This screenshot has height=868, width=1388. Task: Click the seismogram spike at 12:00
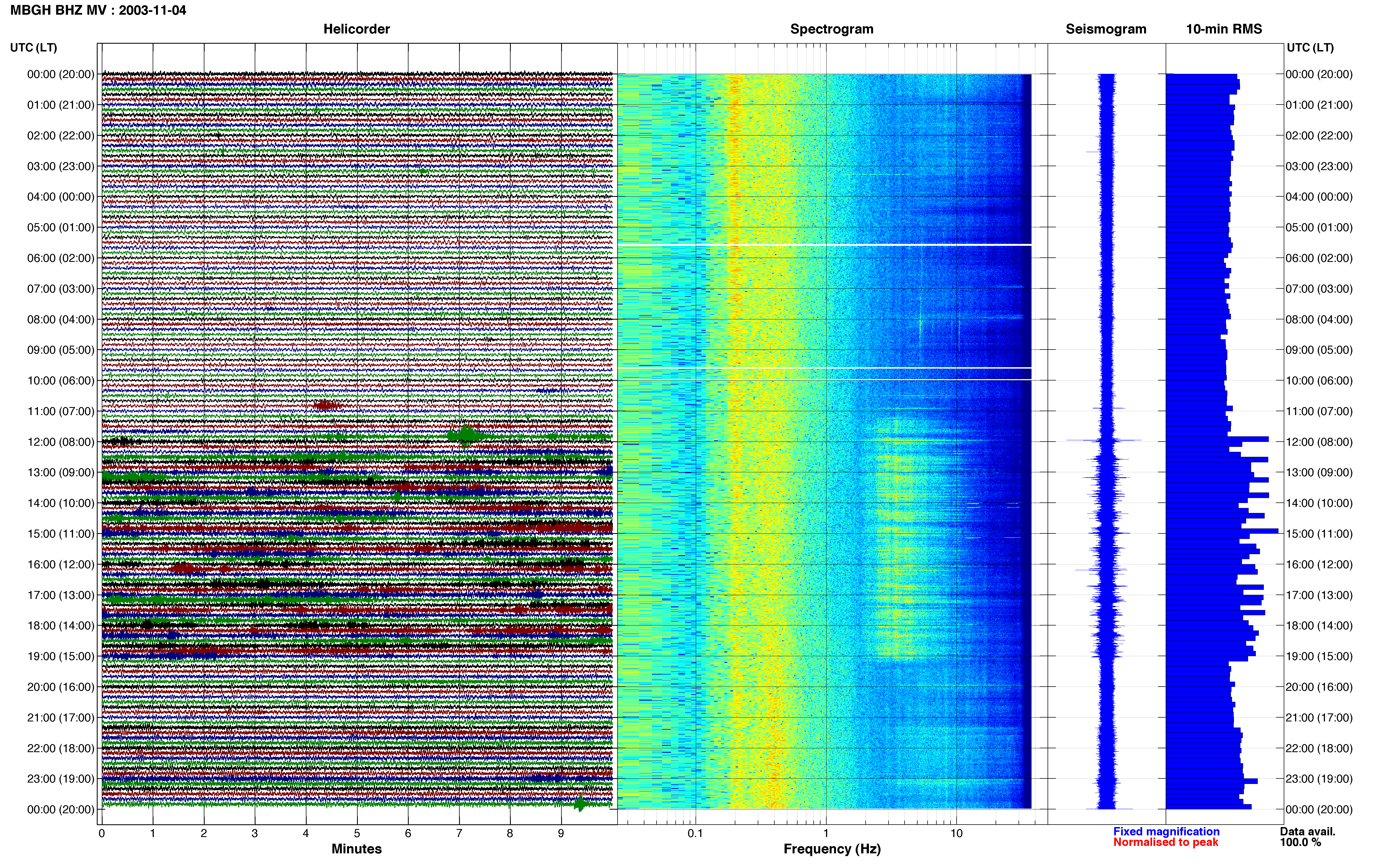pyautogui.click(x=1104, y=440)
